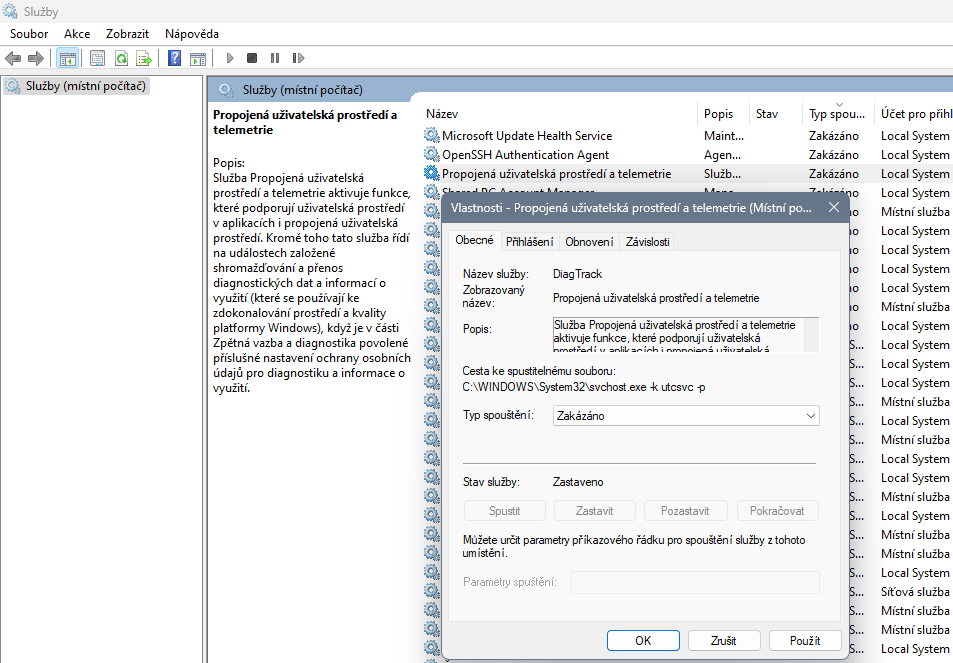Refresh the services list with the green-arrow icon

121,58
